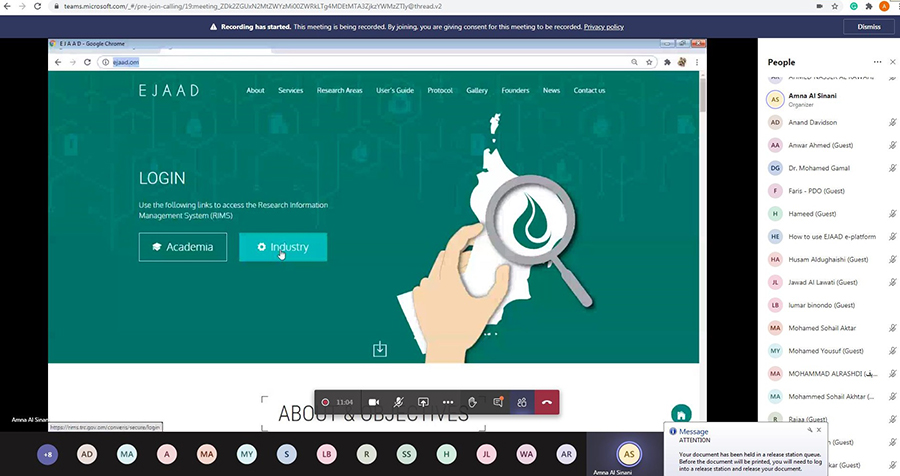Unmute microphone in meeting toolbar

[x=398, y=403]
